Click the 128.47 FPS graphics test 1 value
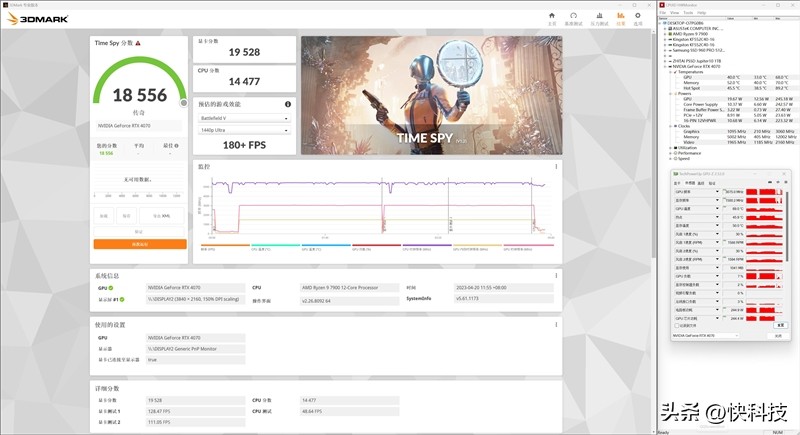 [x=195, y=411]
